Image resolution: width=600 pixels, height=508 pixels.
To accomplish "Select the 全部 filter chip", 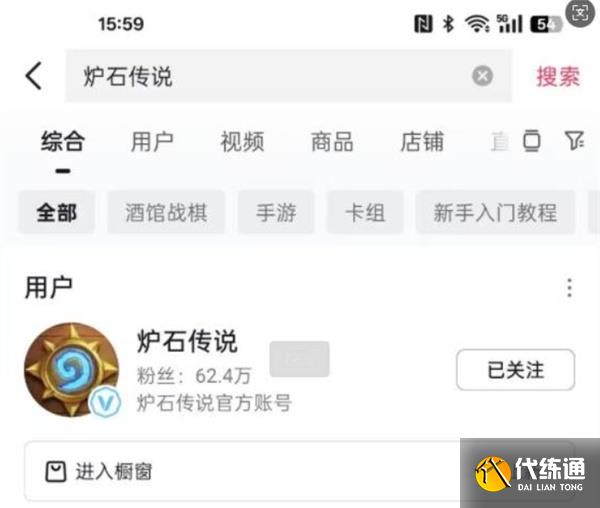I will click(57, 212).
